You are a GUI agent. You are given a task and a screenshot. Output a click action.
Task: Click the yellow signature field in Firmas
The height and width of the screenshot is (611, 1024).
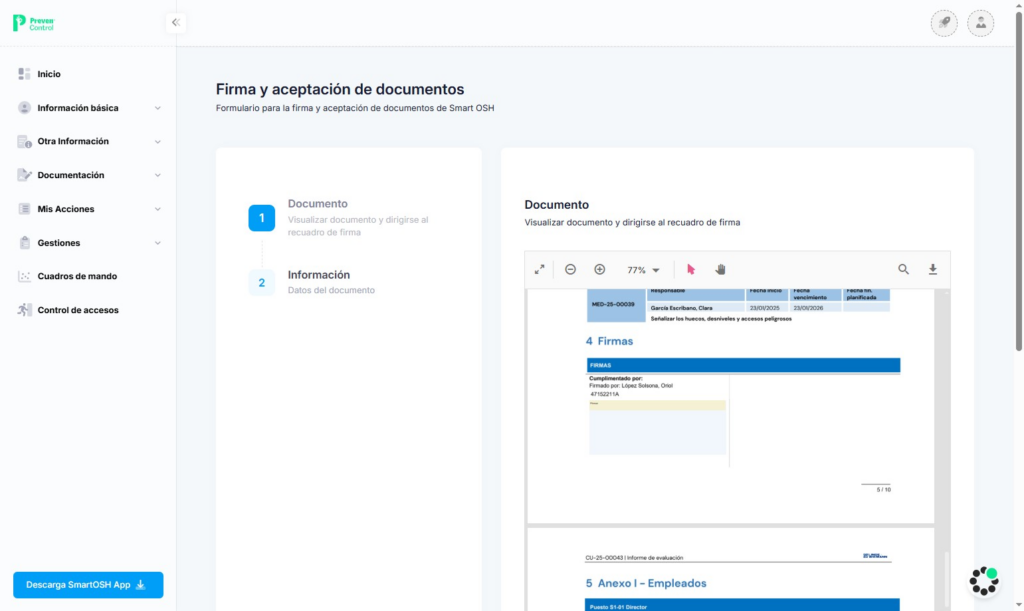coord(657,405)
